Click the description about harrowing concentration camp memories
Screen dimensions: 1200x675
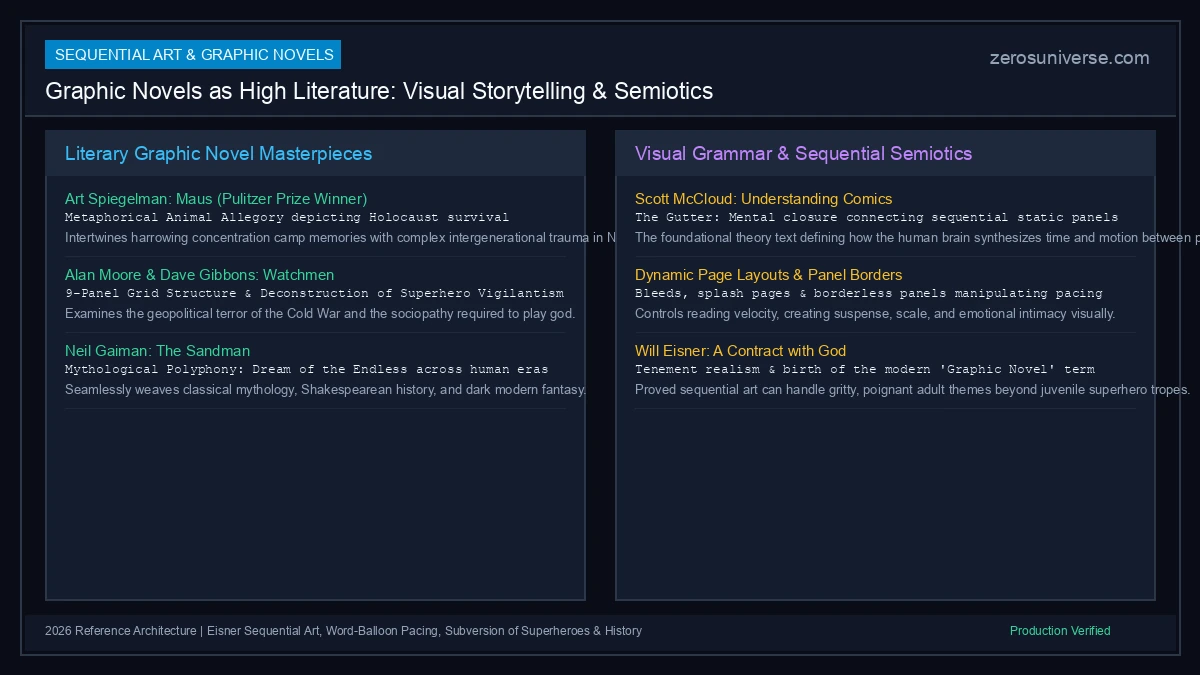click(341, 238)
